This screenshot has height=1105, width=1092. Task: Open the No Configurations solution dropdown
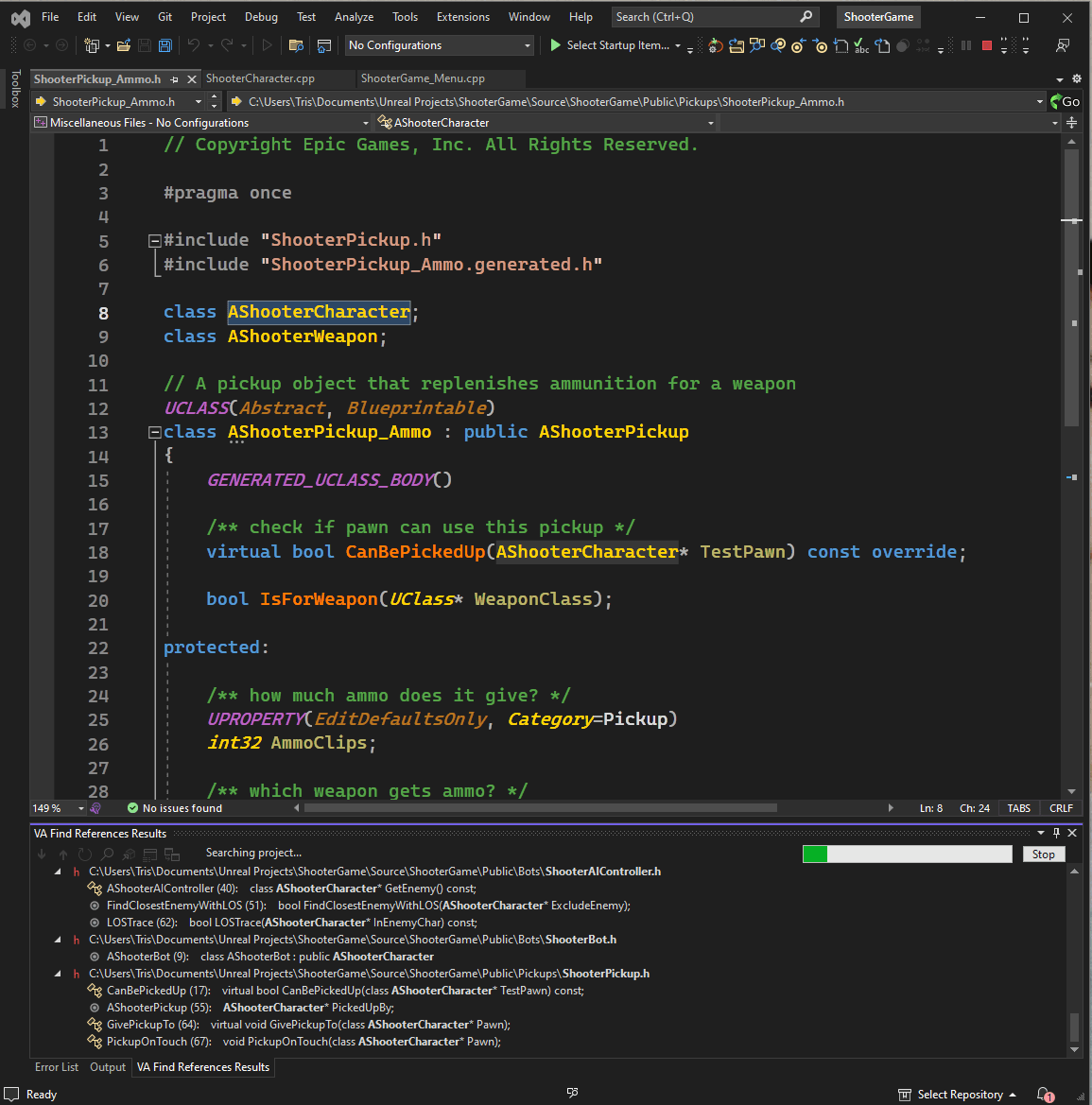pyautogui.click(x=439, y=45)
